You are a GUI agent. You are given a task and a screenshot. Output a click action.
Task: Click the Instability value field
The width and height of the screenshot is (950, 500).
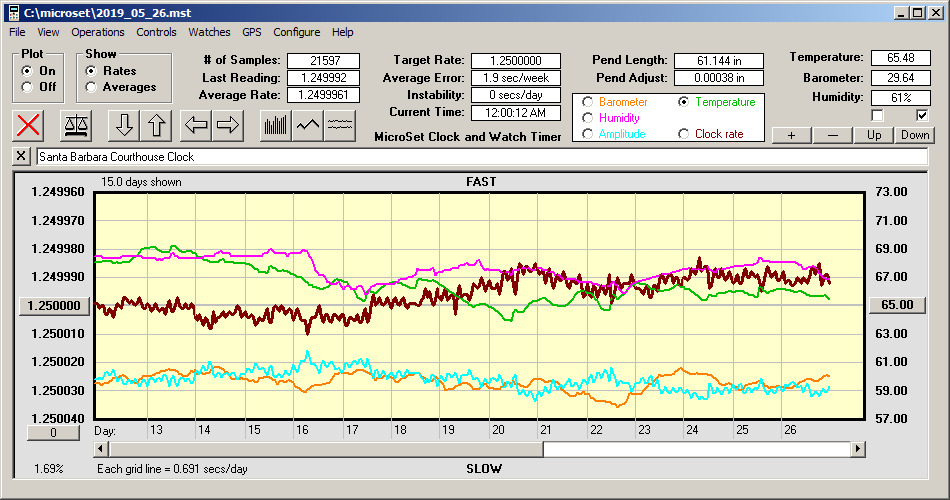tap(516, 95)
